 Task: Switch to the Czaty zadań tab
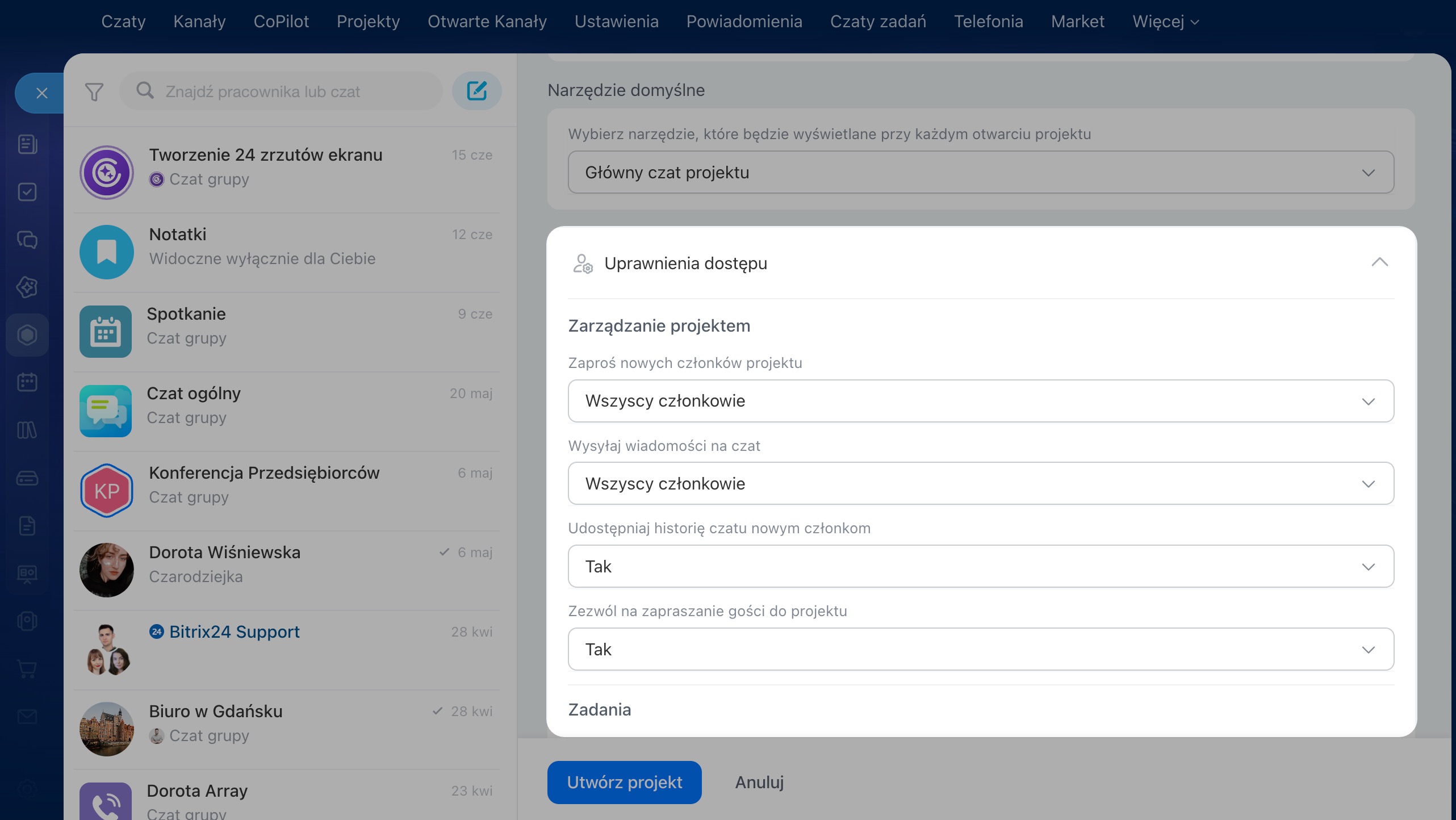877,22
